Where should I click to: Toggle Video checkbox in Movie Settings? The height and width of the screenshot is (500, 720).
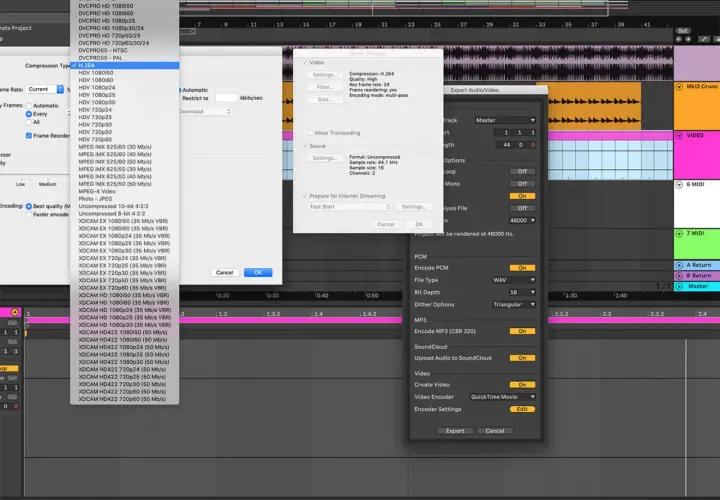[x=305, y=62]
